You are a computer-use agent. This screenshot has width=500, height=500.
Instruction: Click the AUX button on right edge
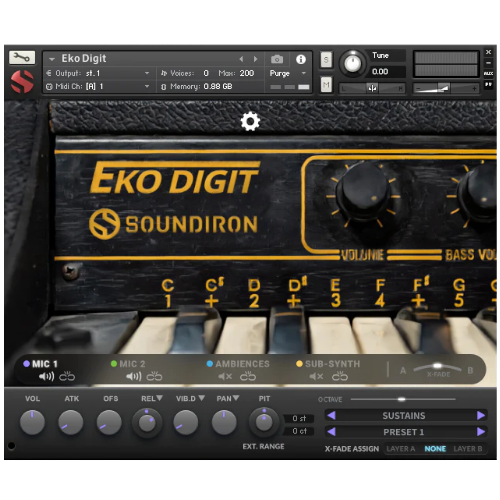point(488,73)
